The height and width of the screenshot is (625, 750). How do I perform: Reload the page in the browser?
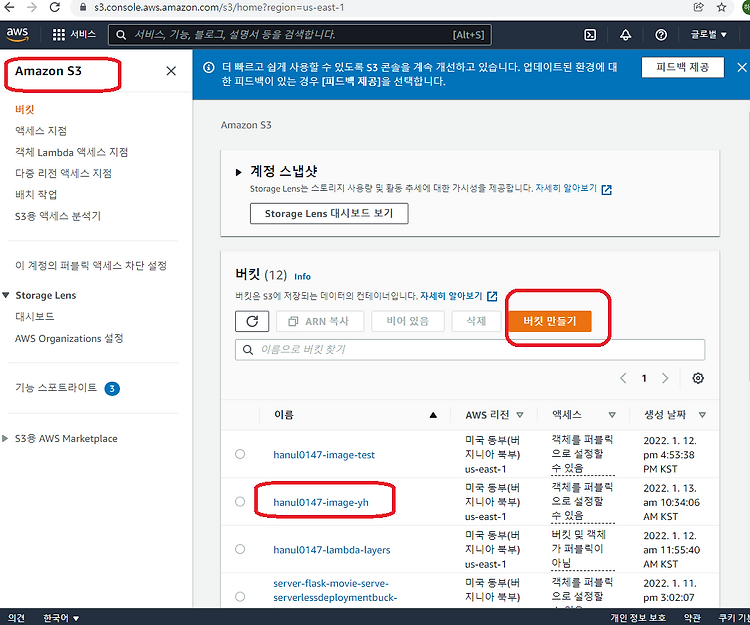coord(55,7)
